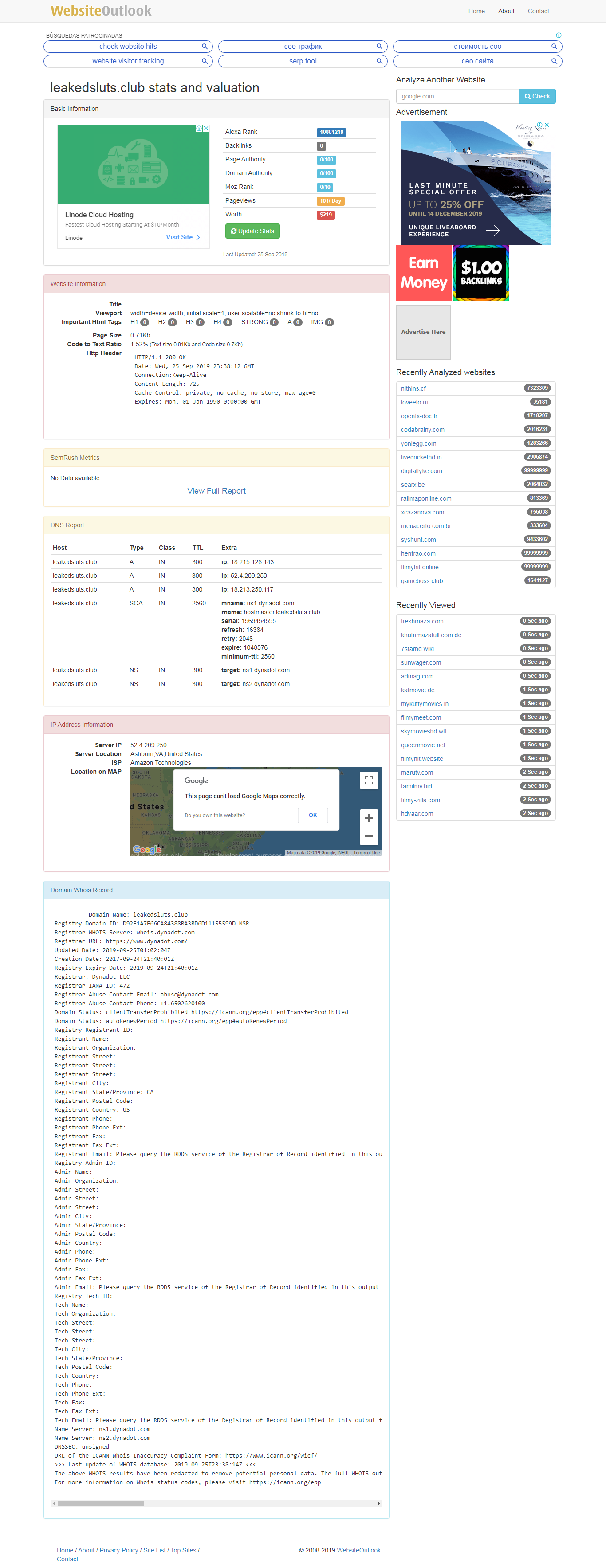This screenshot has width=606, height=1568.
Task: Close the yacht advertisement X icon
Action: (x=547, y=125)
